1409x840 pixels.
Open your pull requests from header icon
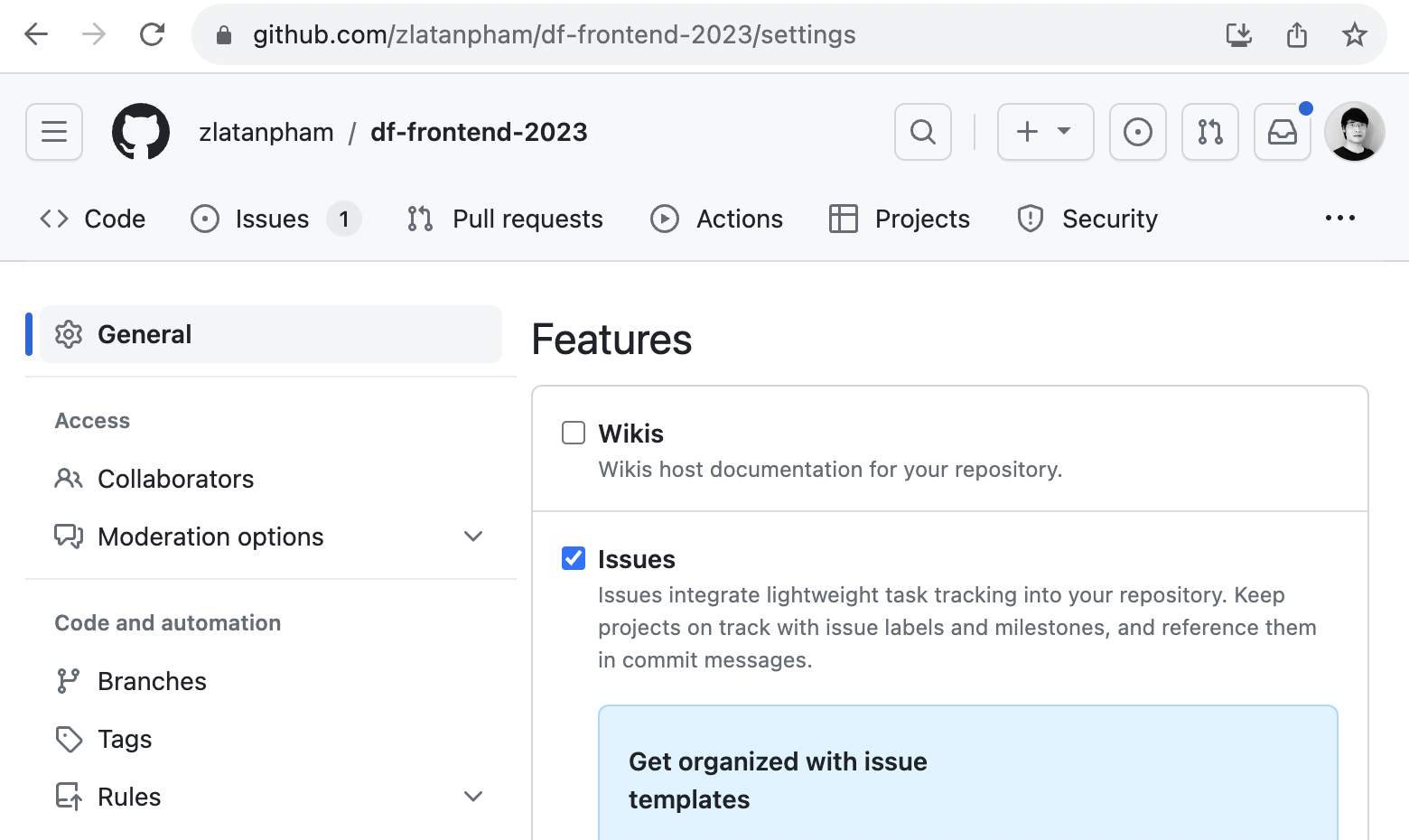click(1210, 132)
